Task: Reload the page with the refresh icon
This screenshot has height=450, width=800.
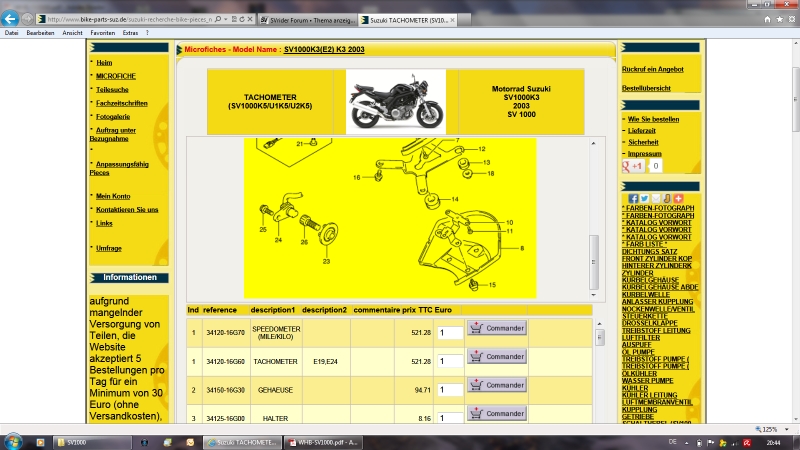Action: tap(242, 19)
